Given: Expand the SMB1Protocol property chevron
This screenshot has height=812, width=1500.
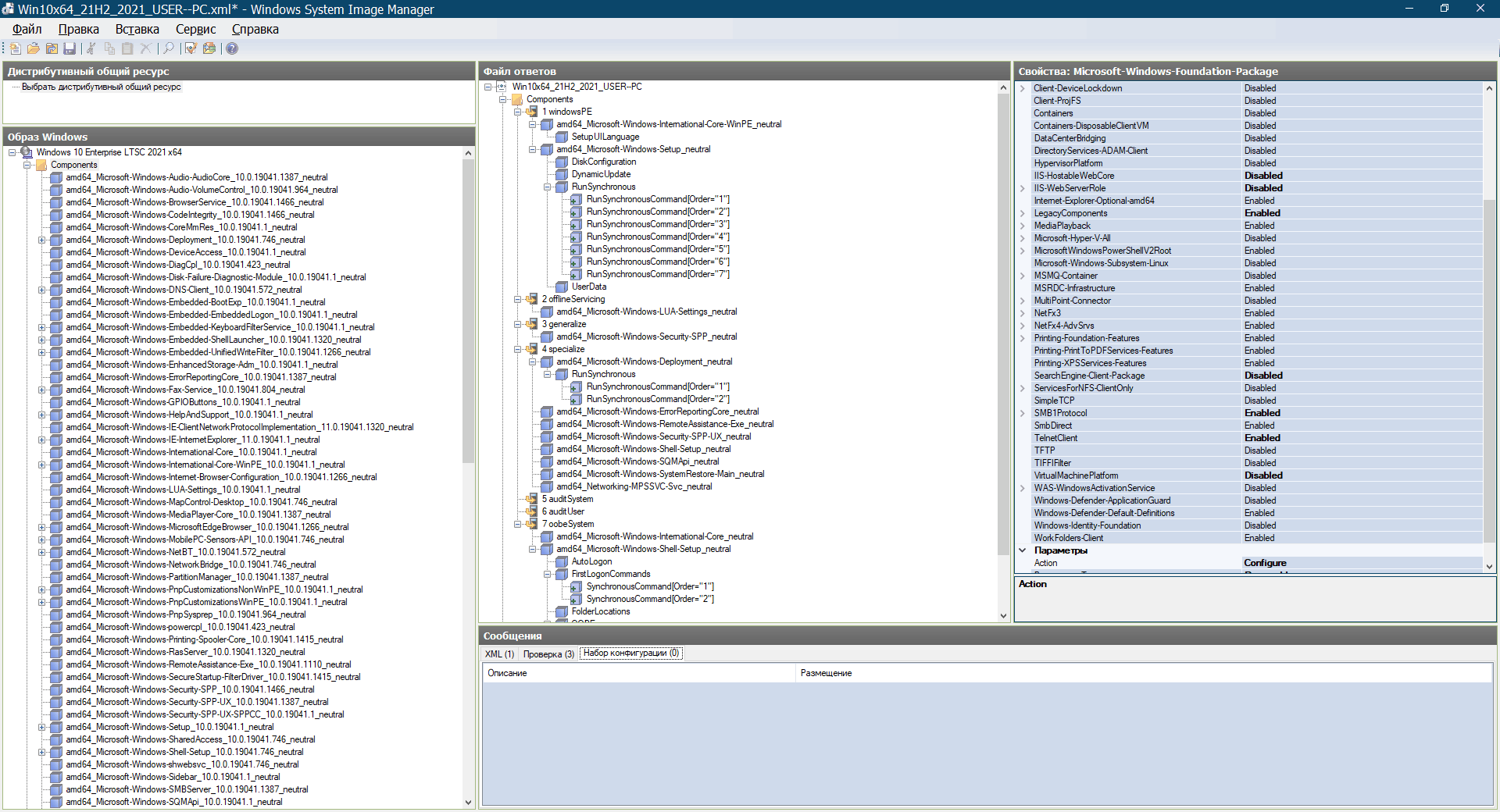Looking at the screenshot, I should (x=1023, y=413).
